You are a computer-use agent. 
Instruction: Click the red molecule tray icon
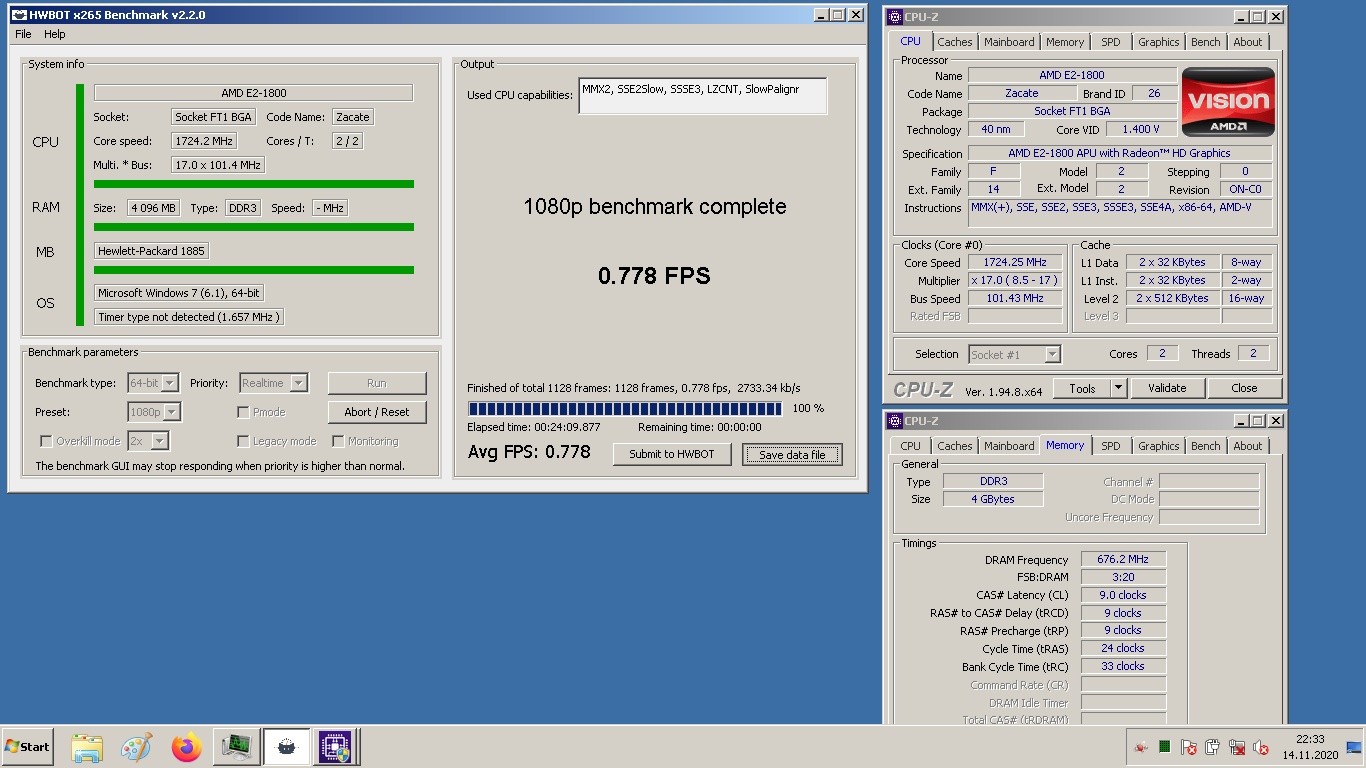pyautogui.click(x=1141, y=747)
